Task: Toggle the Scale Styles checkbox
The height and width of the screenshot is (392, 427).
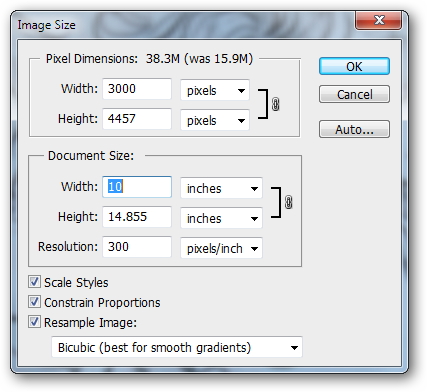Action: (34, 282)
